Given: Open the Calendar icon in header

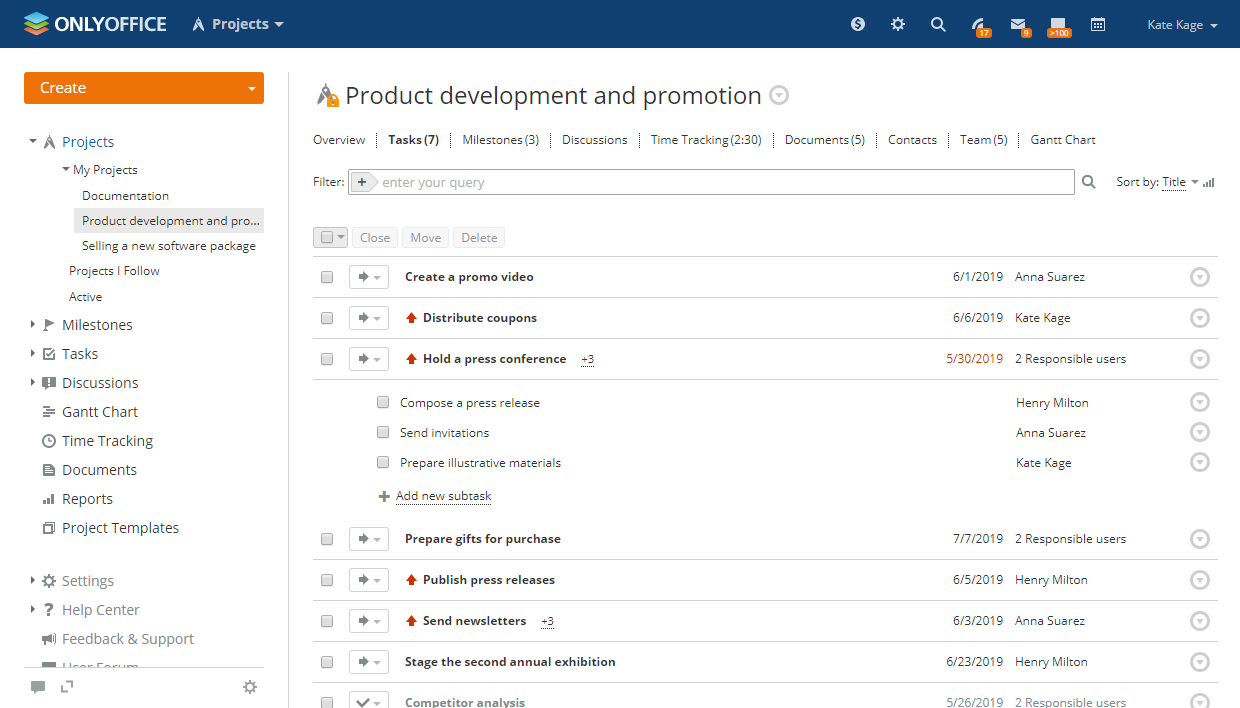Looking at the screenshot, I should 1098,25.
